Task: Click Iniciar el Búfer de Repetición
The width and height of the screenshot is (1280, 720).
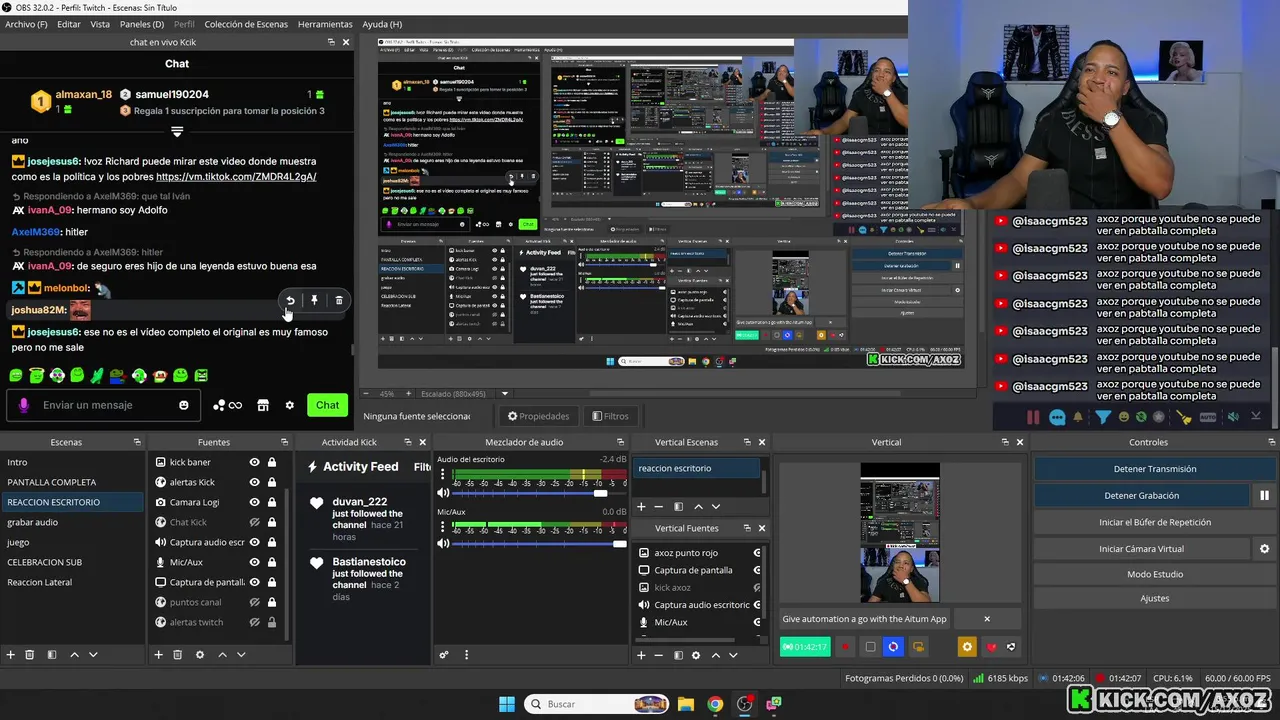Action: click(1155, 522)
